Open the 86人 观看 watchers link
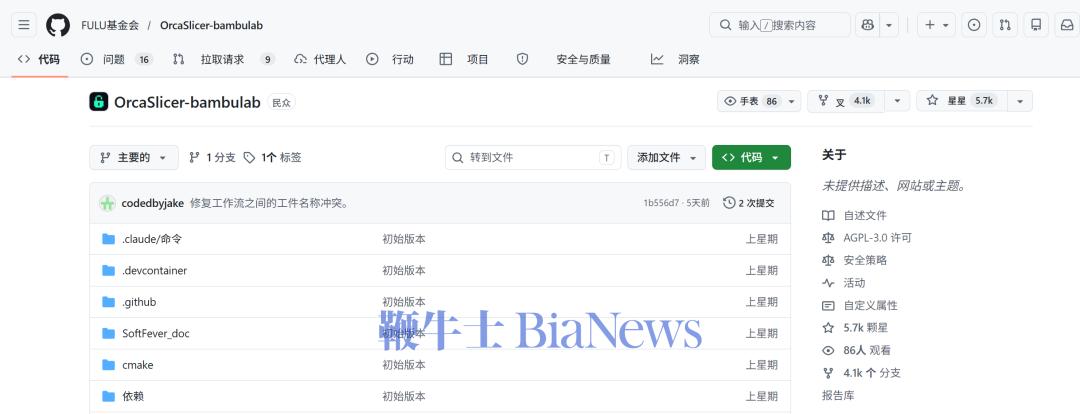The height and width of the screenshot is (414, 1080). (x=866, y=350)
